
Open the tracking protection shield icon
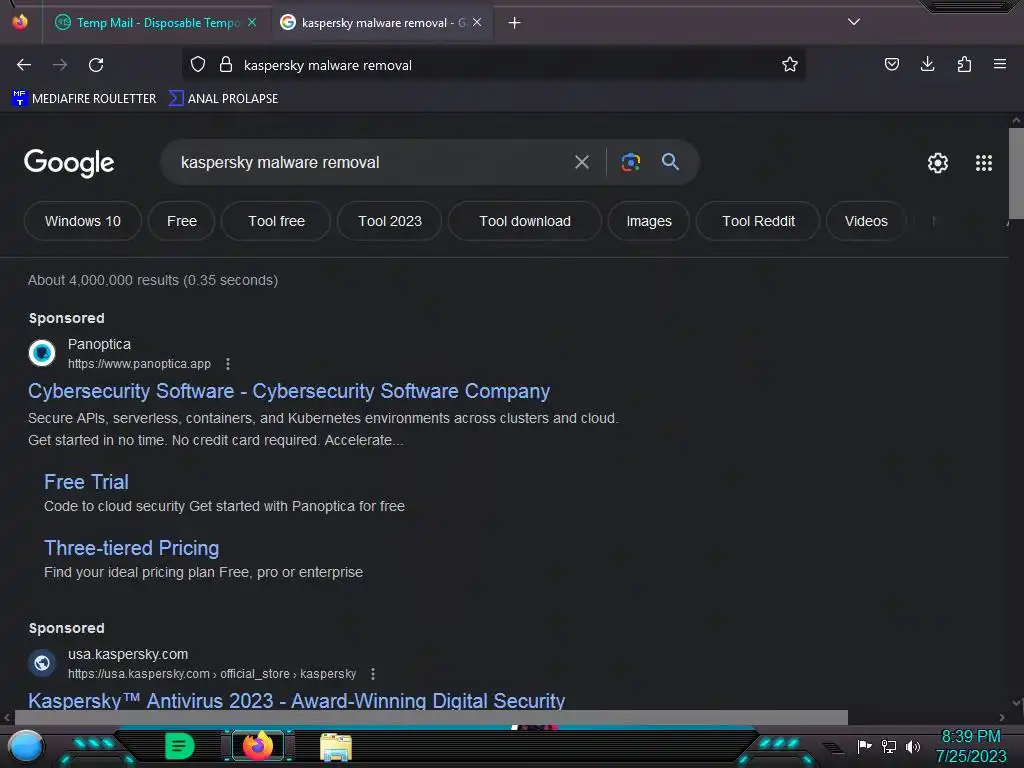click(198, 65)
